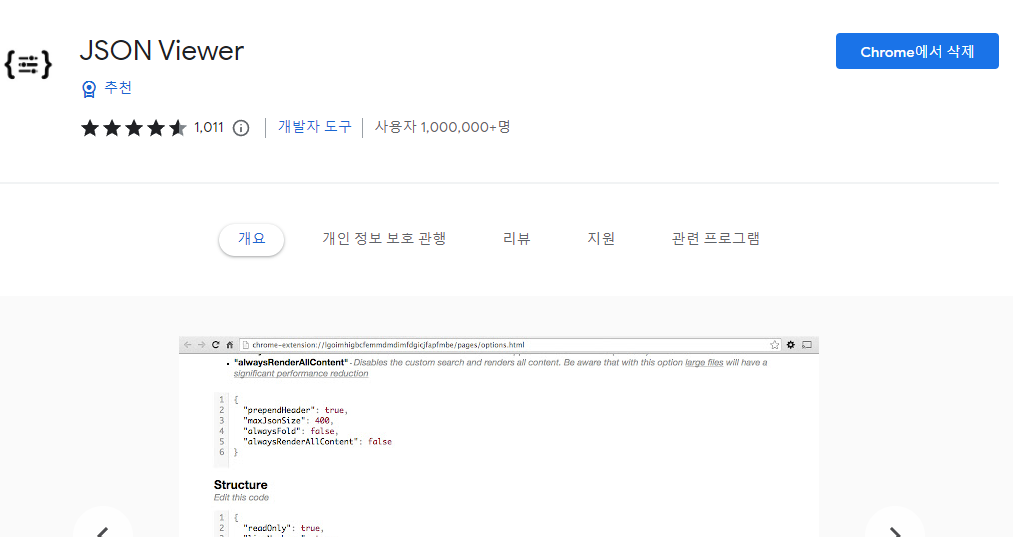
Task: Open the 지원 tab
Action: [601, 238]
